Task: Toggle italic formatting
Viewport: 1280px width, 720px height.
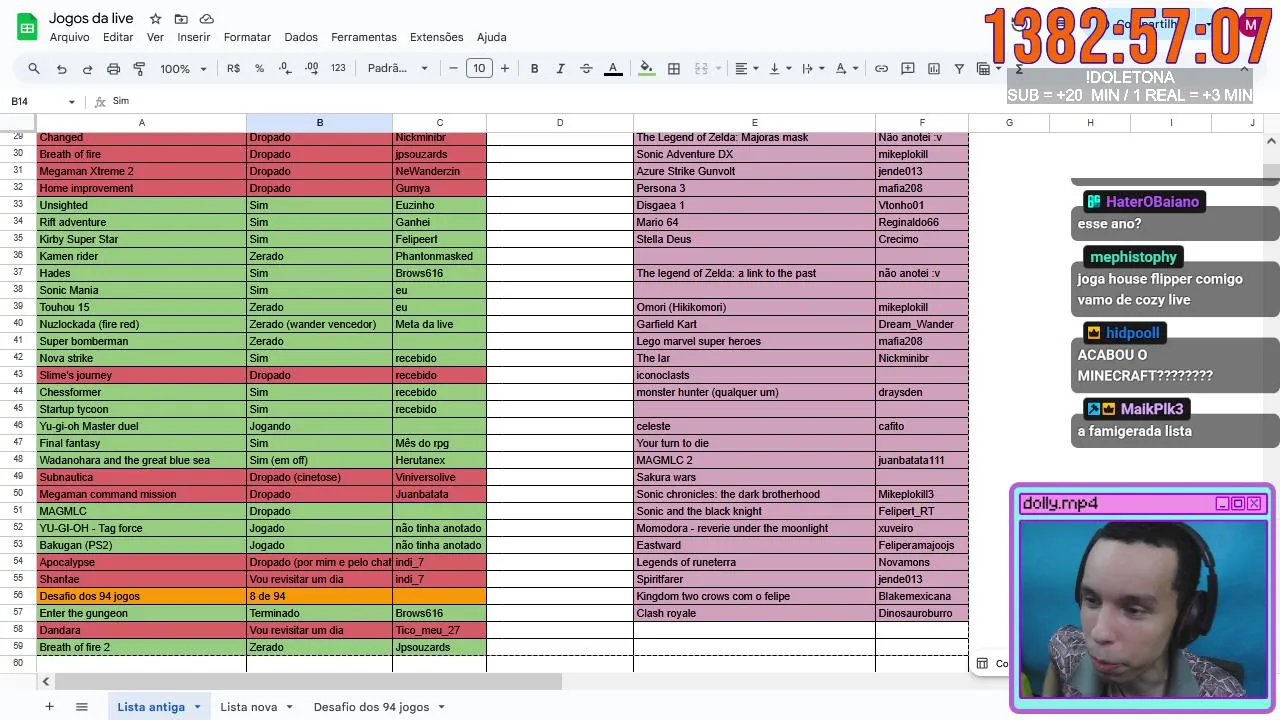Action: coord(560,69)
